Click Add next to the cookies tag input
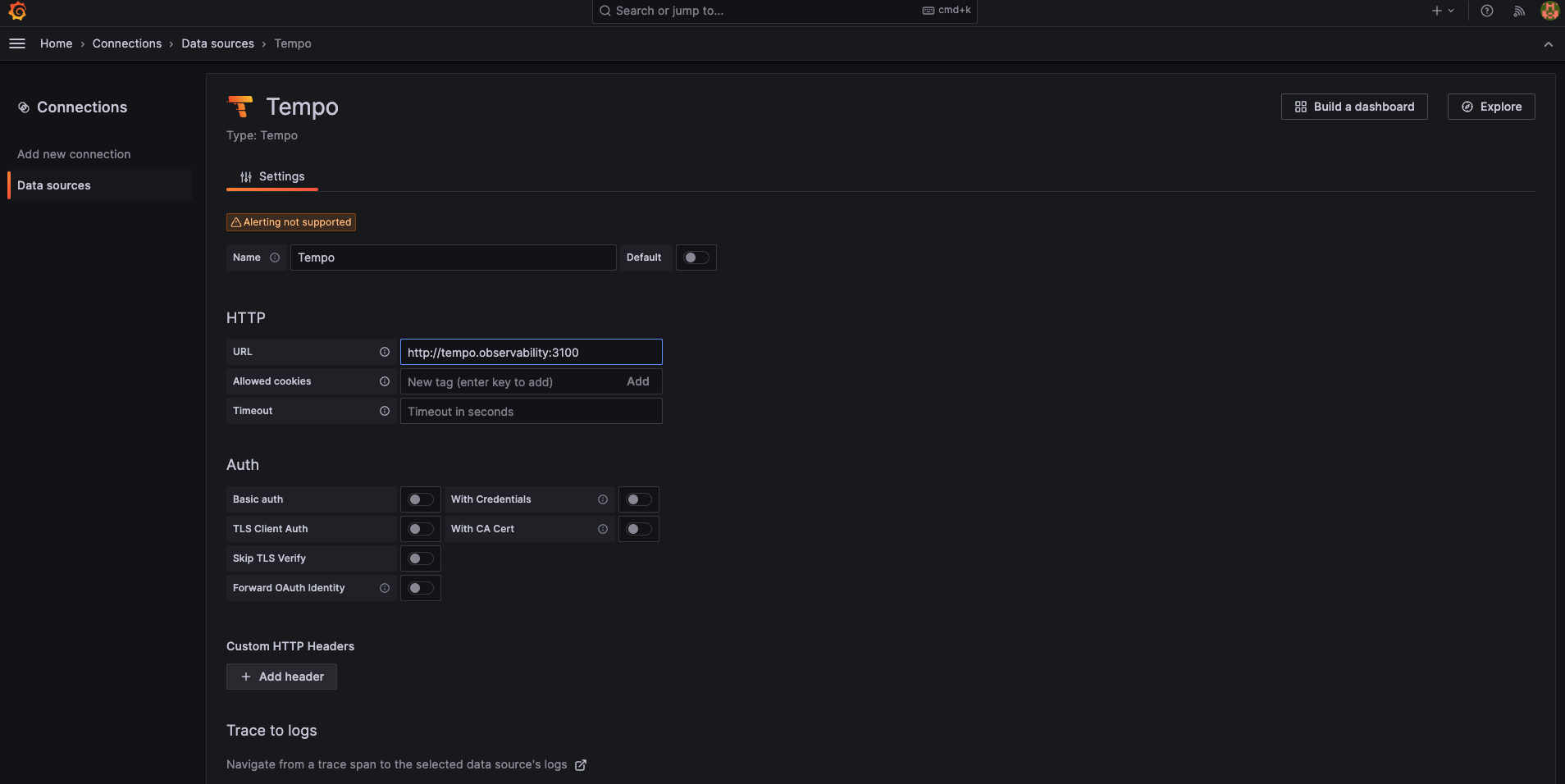 (638, 381)
